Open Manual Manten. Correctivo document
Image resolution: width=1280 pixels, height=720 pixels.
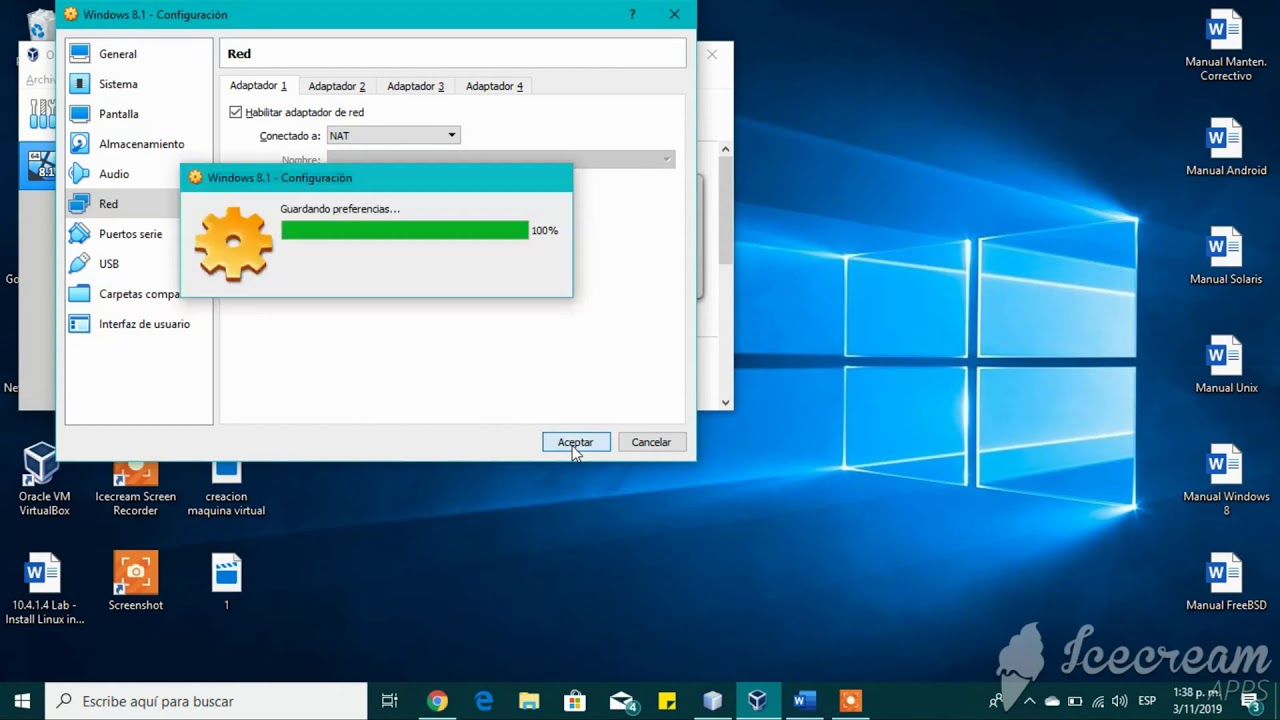tap(1225, 46)
